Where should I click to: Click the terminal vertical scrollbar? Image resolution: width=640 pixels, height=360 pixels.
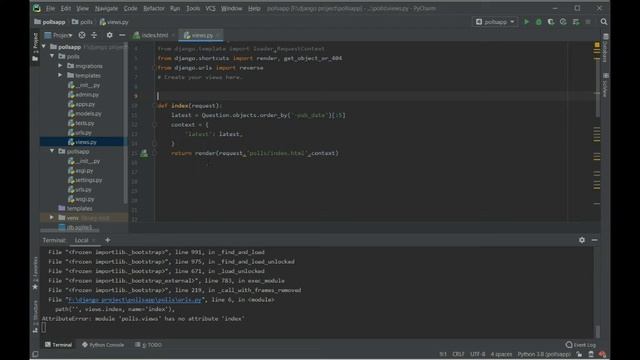point(598,331)
